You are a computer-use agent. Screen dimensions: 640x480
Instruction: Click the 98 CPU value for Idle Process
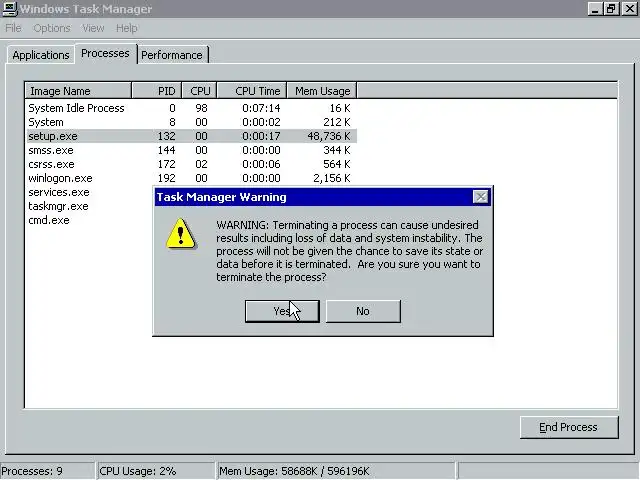[201, 108]
